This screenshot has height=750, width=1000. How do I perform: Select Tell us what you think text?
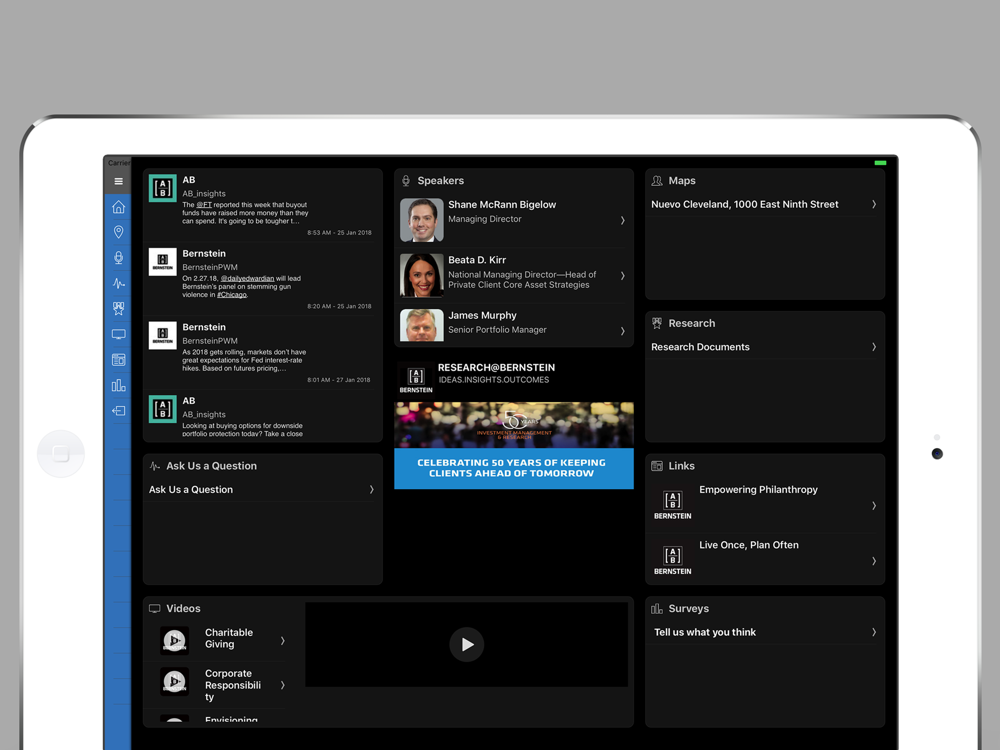(x=705, y=632)
